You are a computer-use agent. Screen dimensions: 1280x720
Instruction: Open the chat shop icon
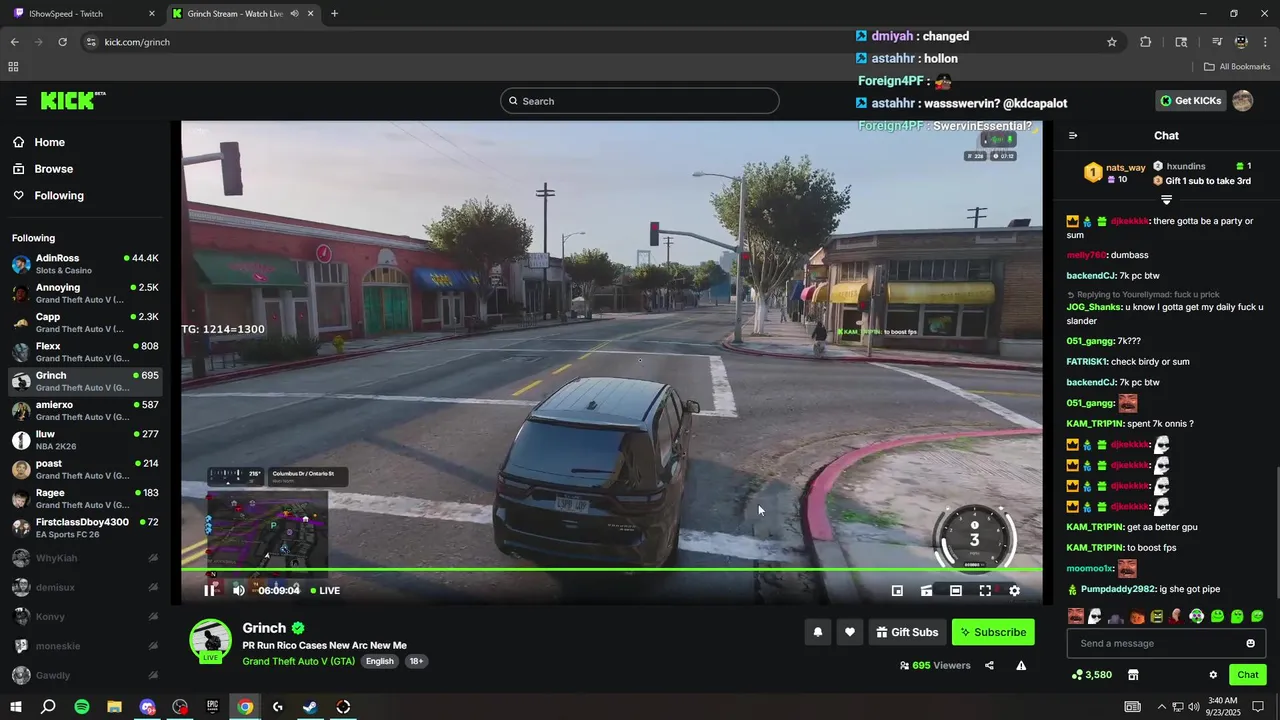coord(1133,675)
